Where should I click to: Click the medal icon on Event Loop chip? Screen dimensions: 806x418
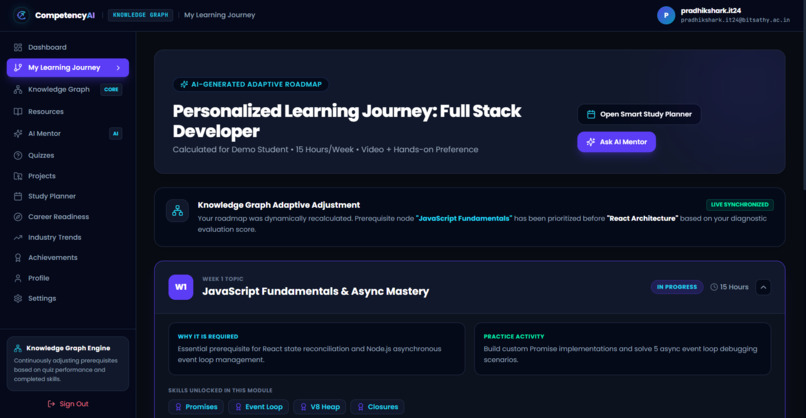238,407
